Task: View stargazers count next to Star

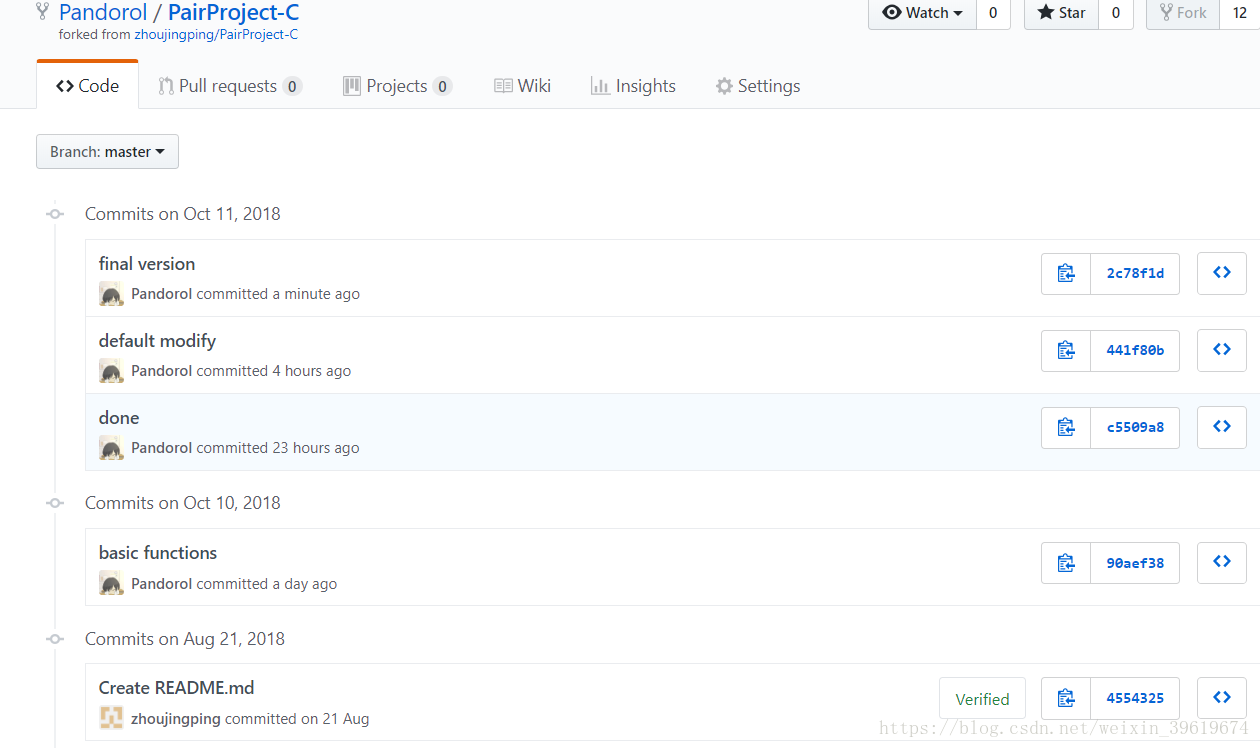Action: pos(1116,13)
